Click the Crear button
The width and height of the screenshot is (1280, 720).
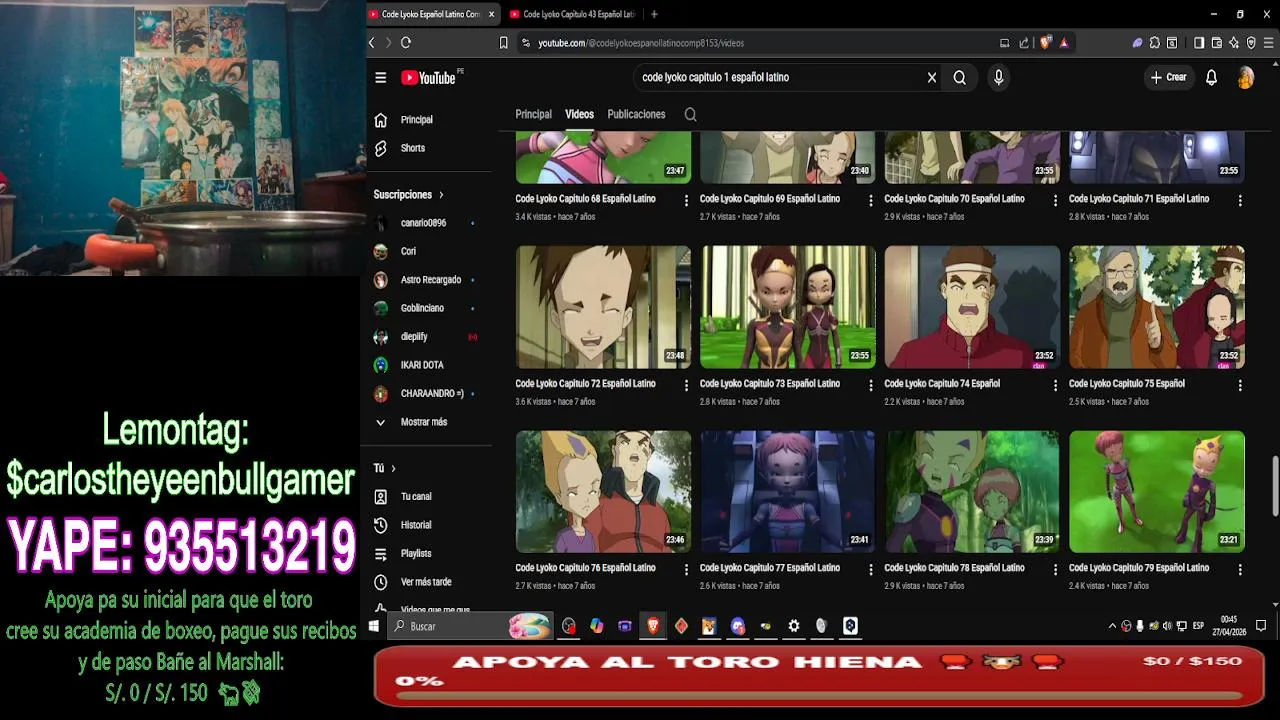[1169, 77]
